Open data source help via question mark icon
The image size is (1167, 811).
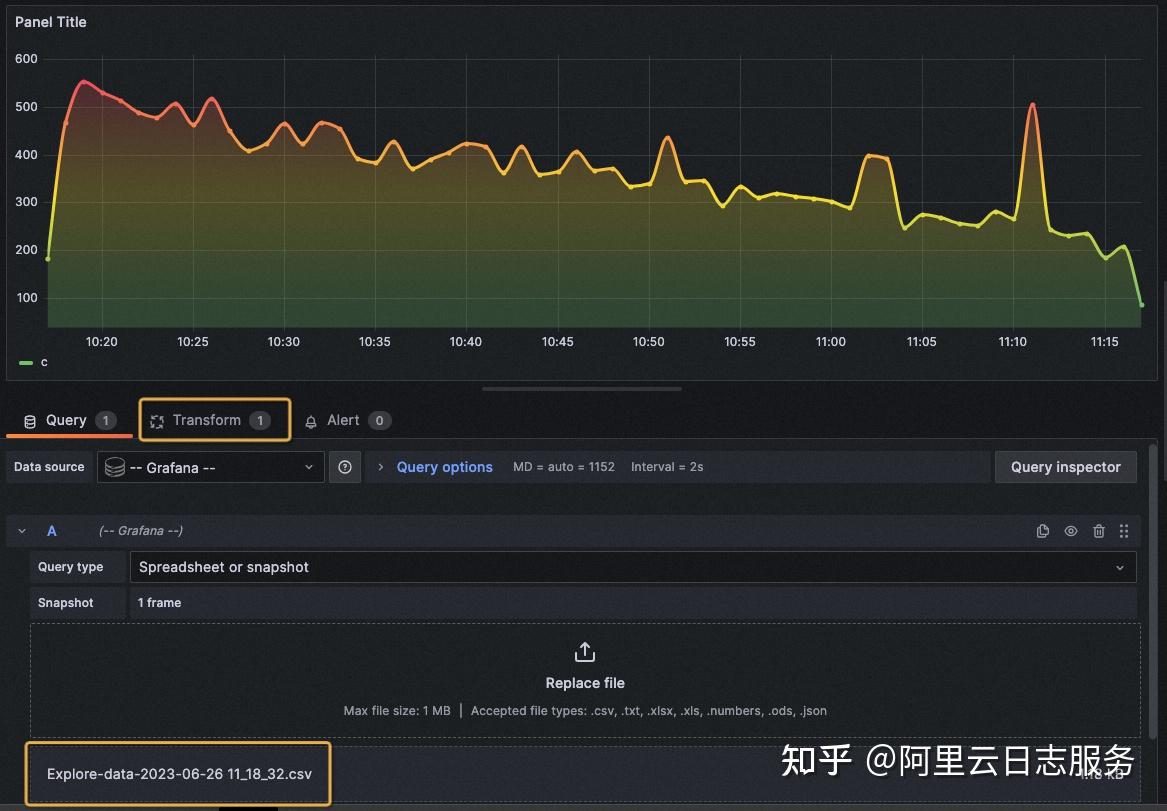pyautogui.click(x=345, y=467)
